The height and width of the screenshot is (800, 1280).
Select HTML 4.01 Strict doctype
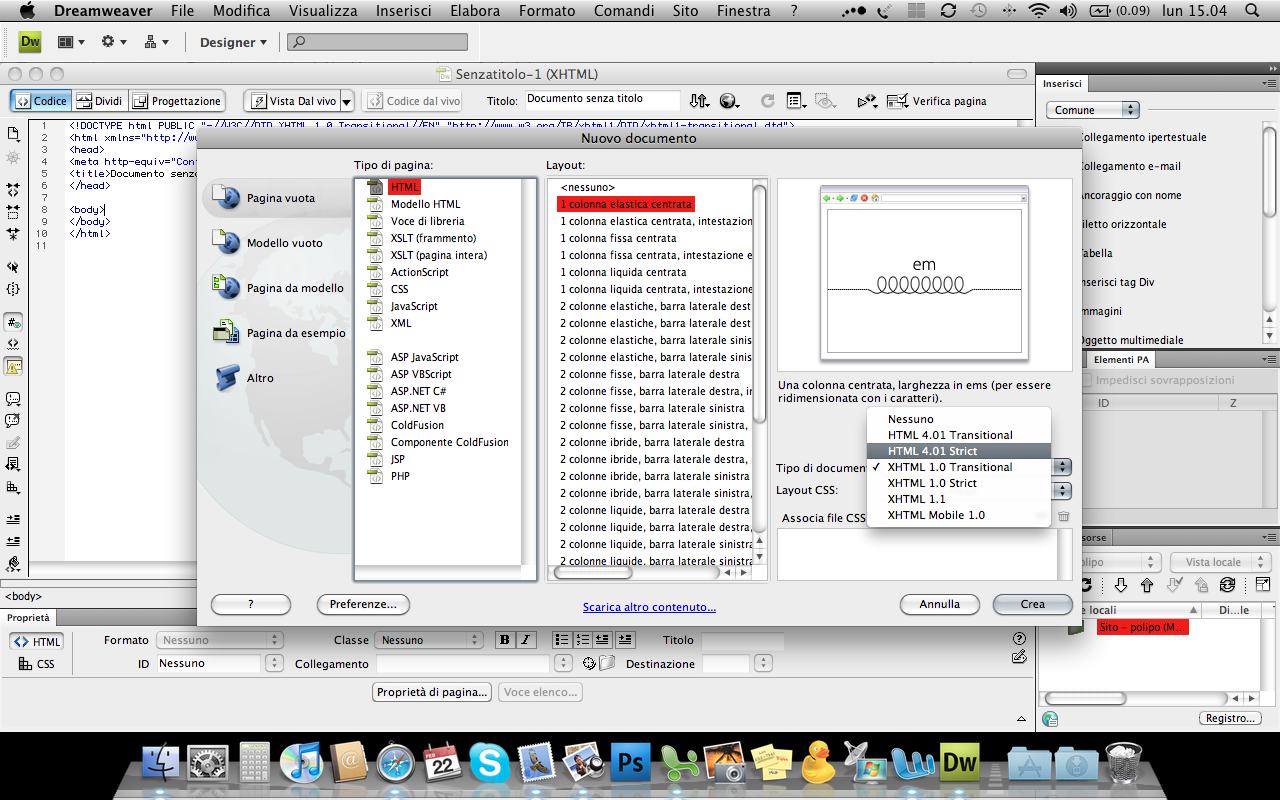[x=959, y=451]
